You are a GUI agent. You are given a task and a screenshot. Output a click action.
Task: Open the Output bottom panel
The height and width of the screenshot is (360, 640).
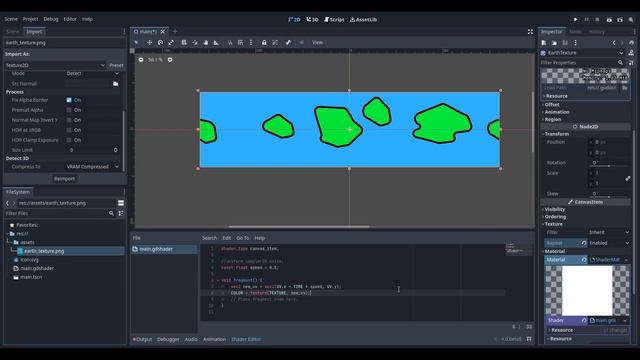(142, 339)
